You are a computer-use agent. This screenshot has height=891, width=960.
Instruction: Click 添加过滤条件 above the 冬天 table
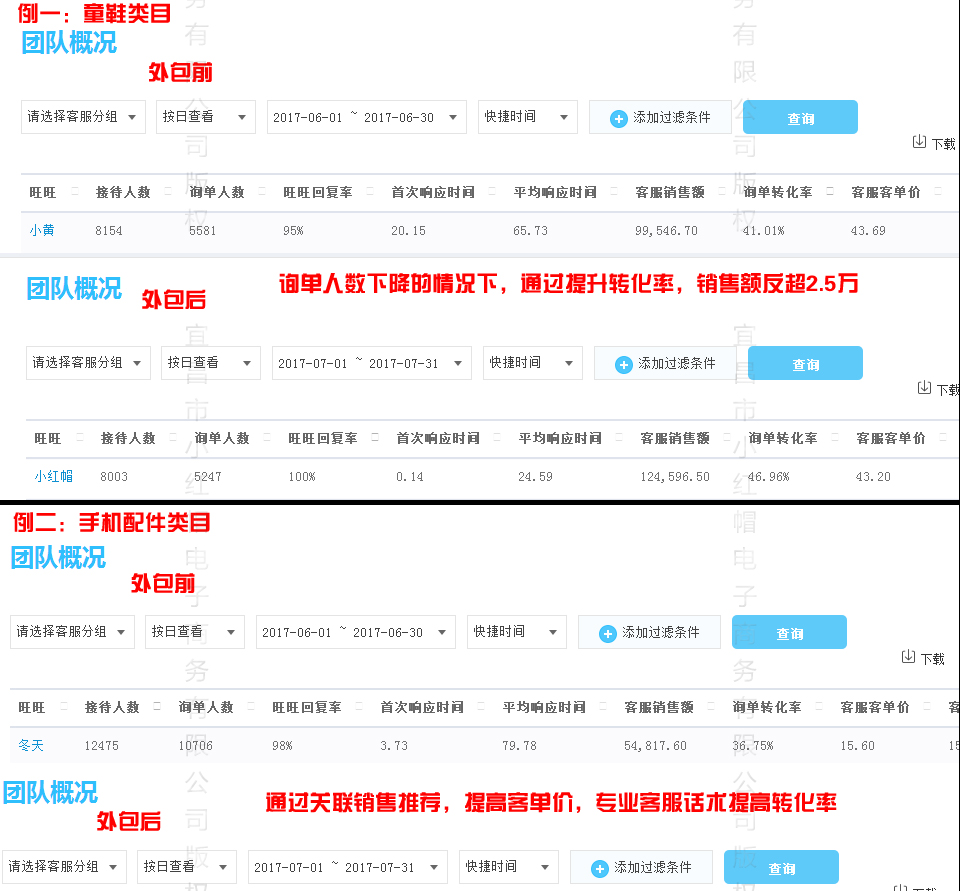pos(650,632)
